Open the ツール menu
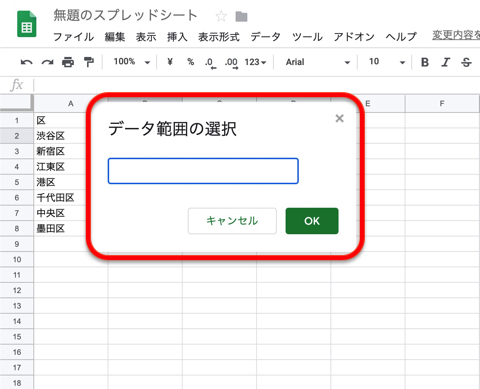 coord(307,37)
